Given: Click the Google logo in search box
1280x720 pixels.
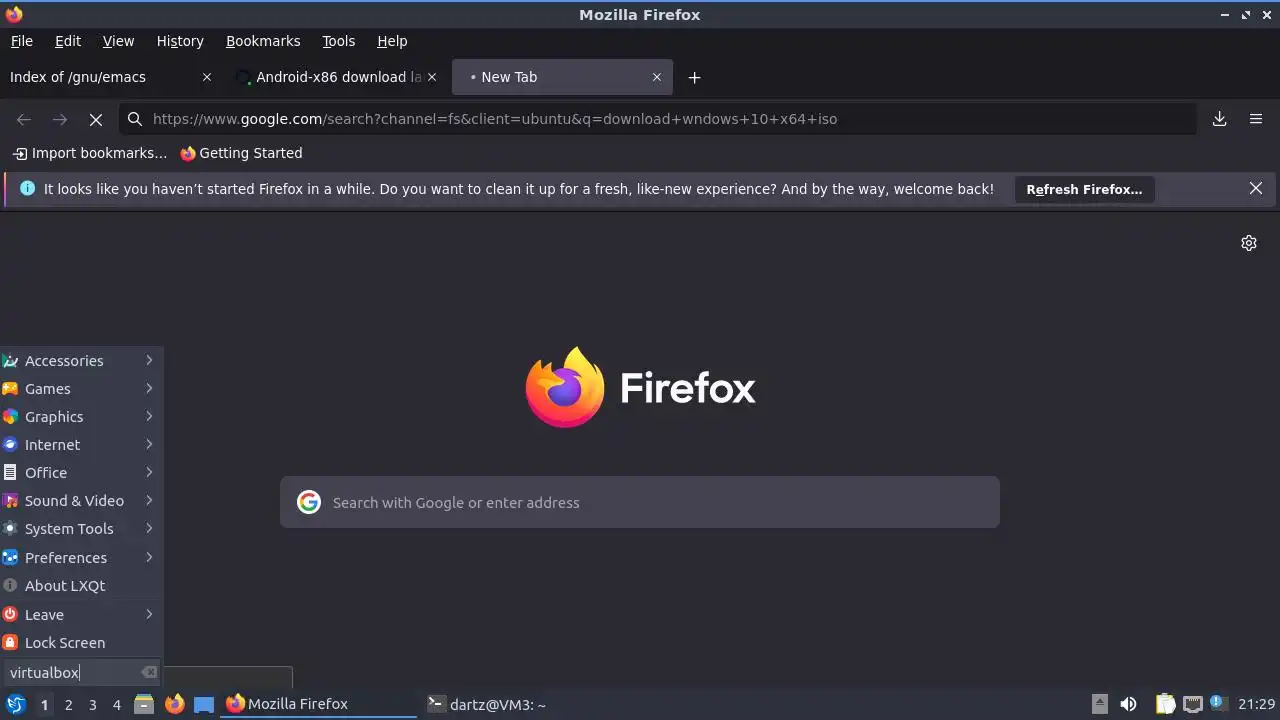Looking at the screenshot, I should coord(309,502).
